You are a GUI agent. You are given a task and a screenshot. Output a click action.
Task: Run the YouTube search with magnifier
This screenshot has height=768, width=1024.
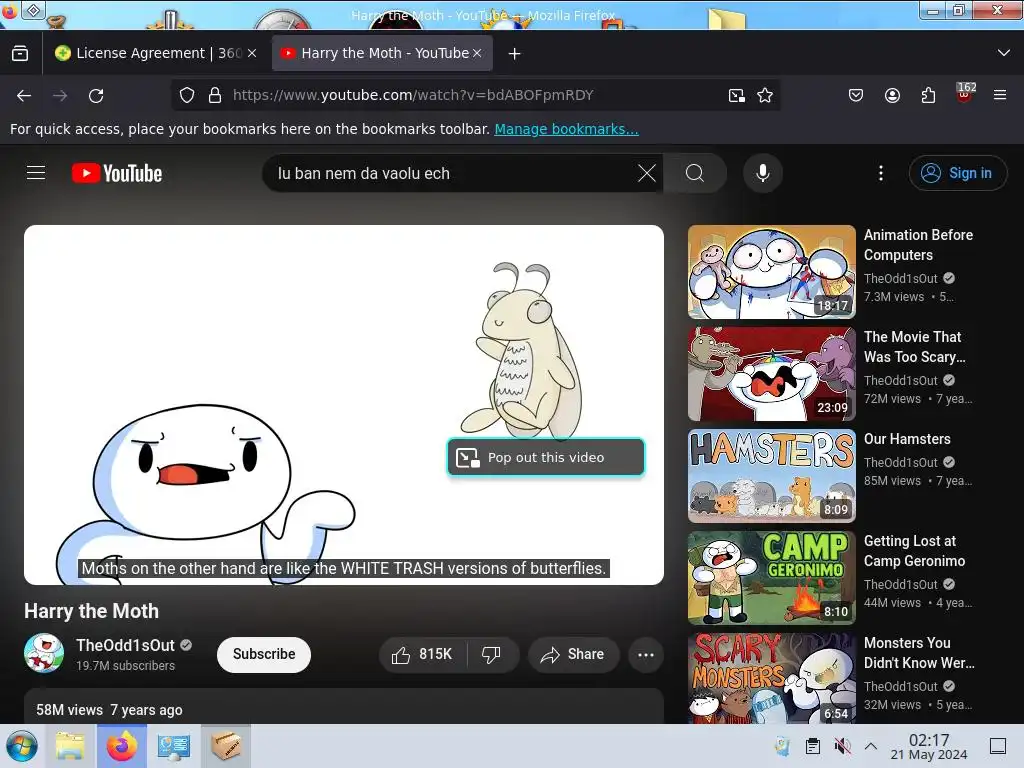(695, 173)
